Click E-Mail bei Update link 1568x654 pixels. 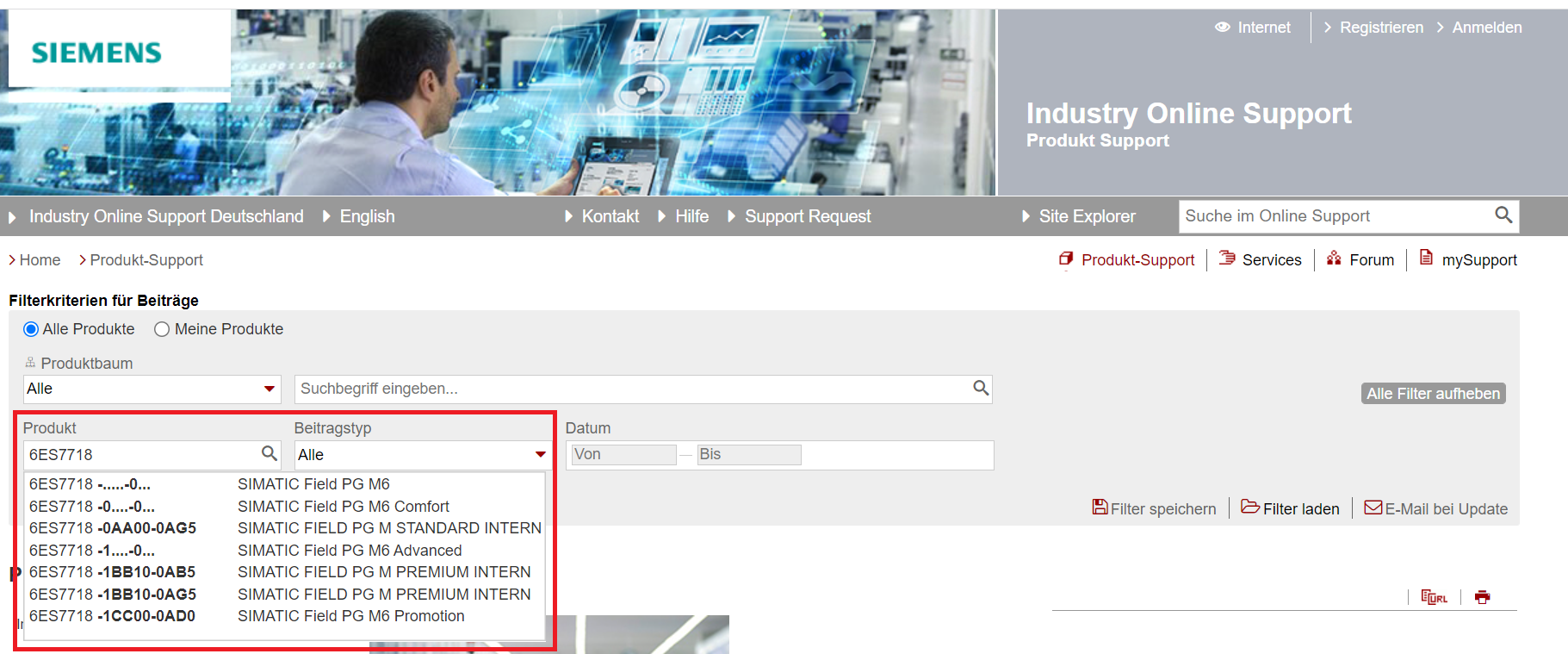pos(1447,509)
